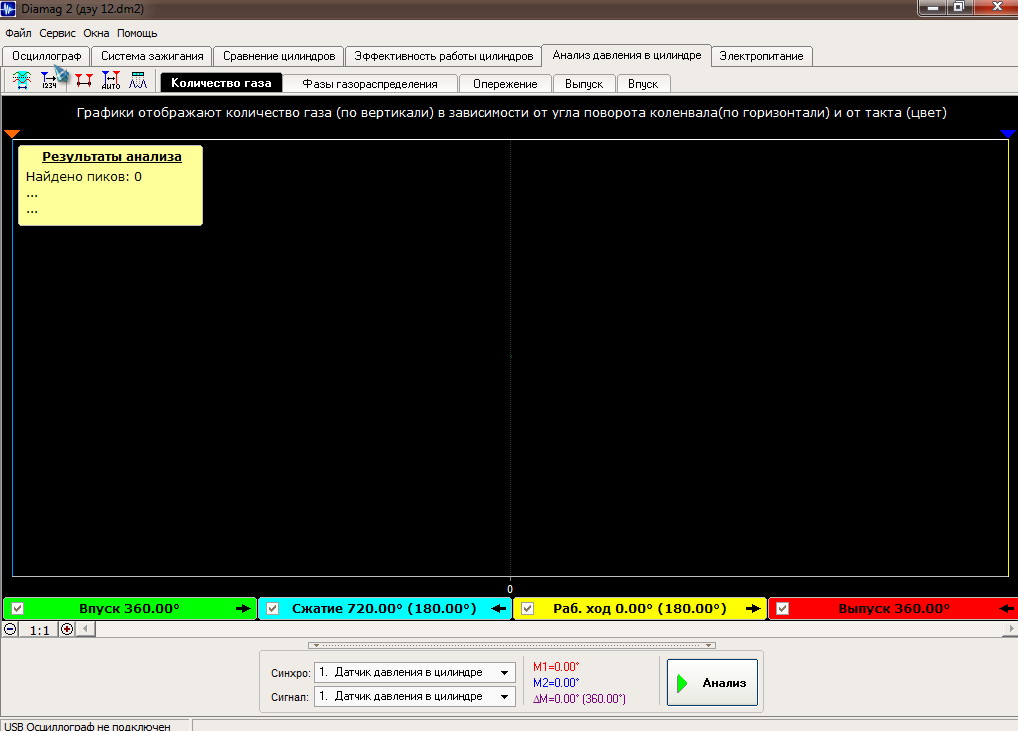
Task: Switch to the Сравнение цилиндров tab
Action: [x=279, y=56]
